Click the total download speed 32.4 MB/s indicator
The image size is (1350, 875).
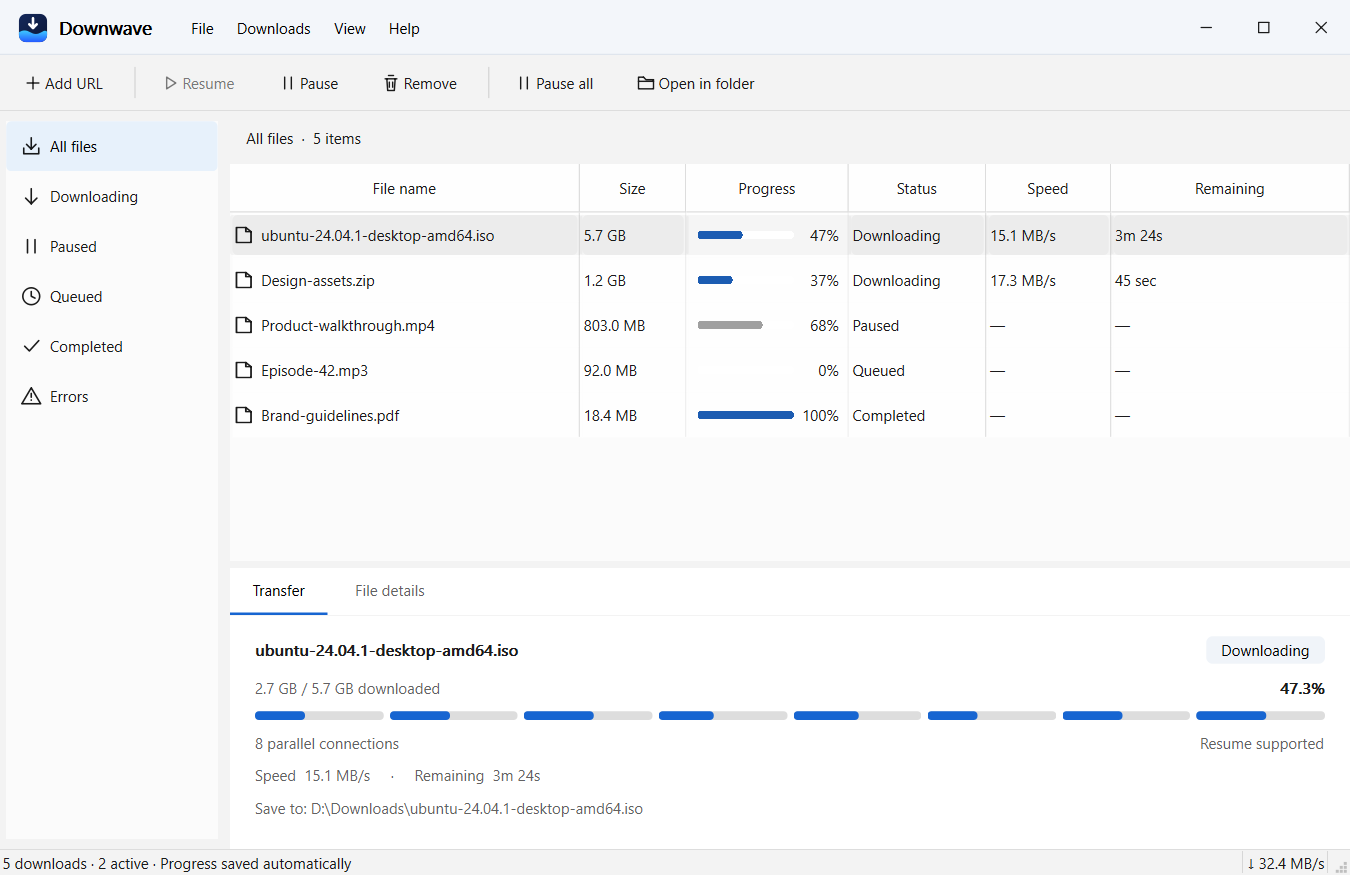point(1286,864)
